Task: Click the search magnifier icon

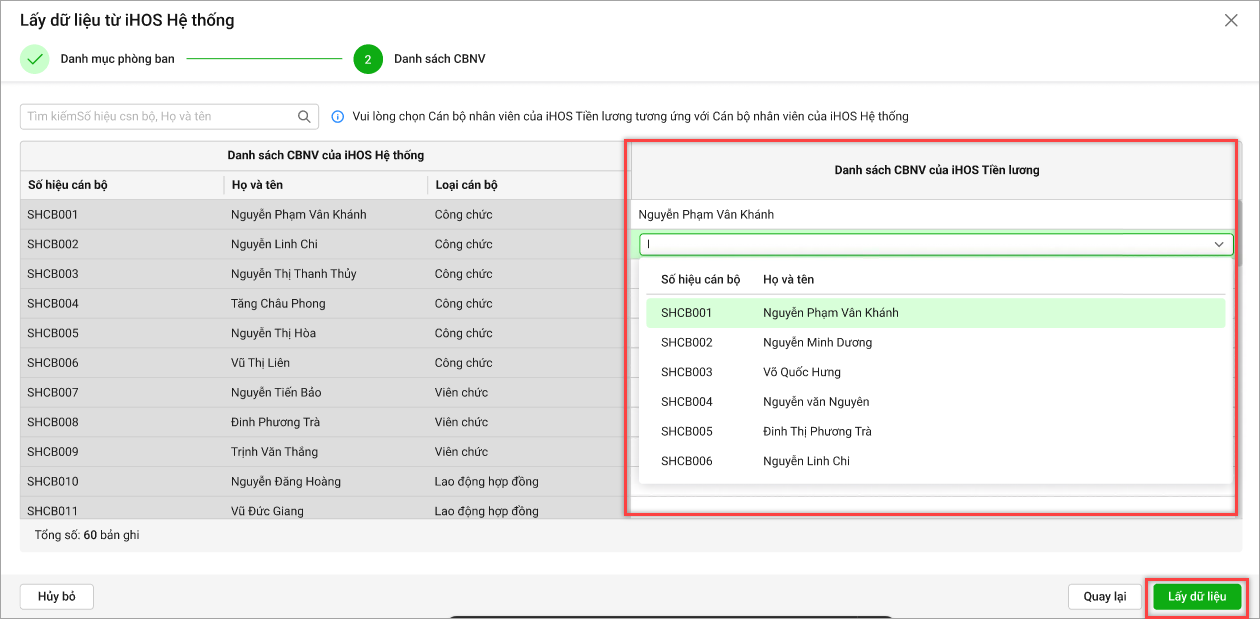Action: (x=305, y=117)
